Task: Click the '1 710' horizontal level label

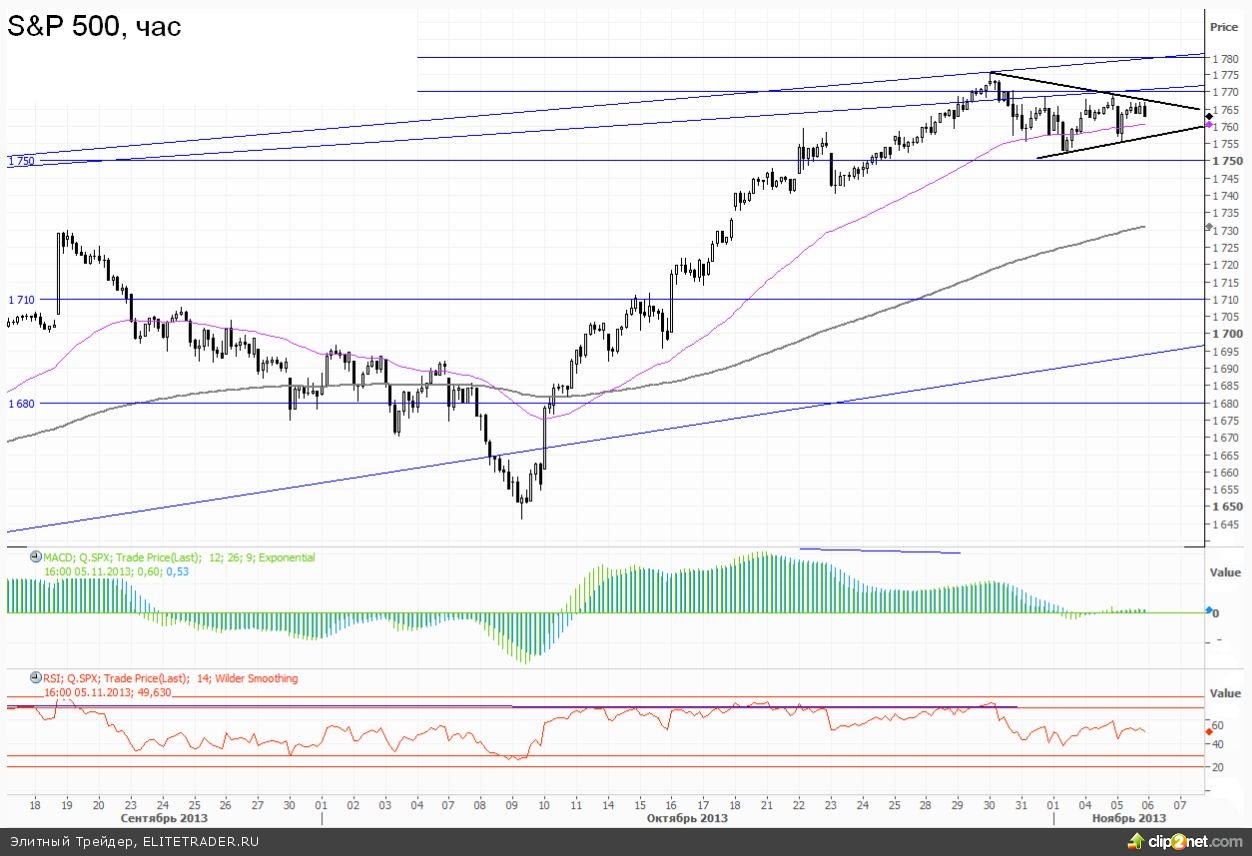Action: pos(21,300)
